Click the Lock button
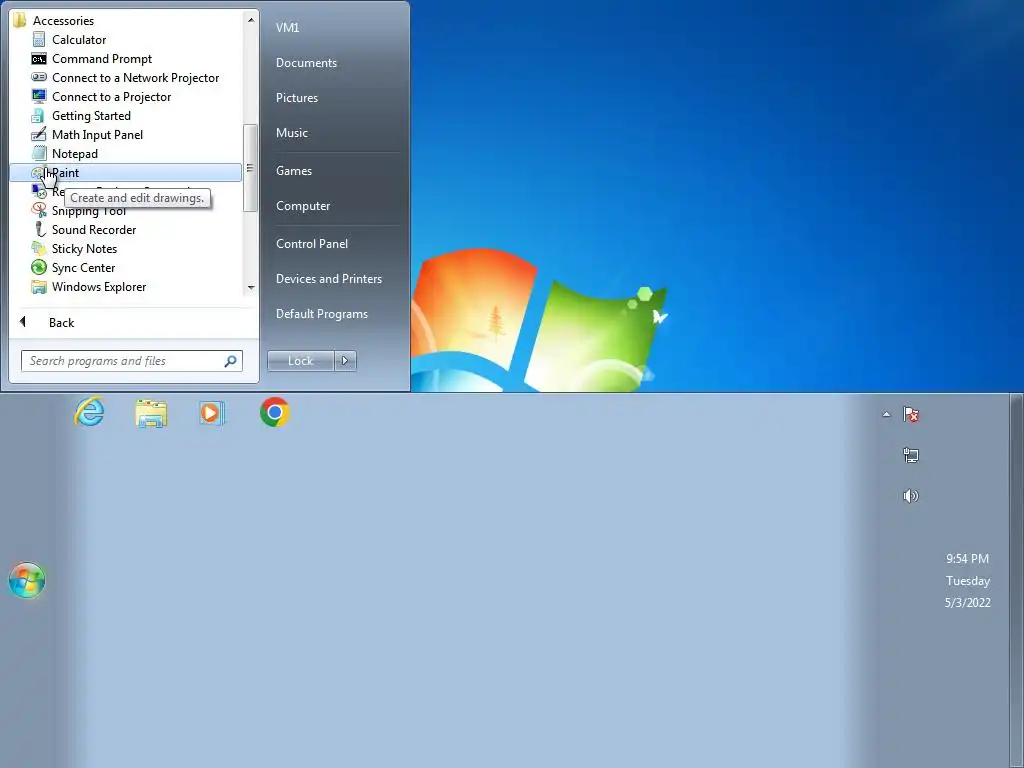 tap(300, 360)
